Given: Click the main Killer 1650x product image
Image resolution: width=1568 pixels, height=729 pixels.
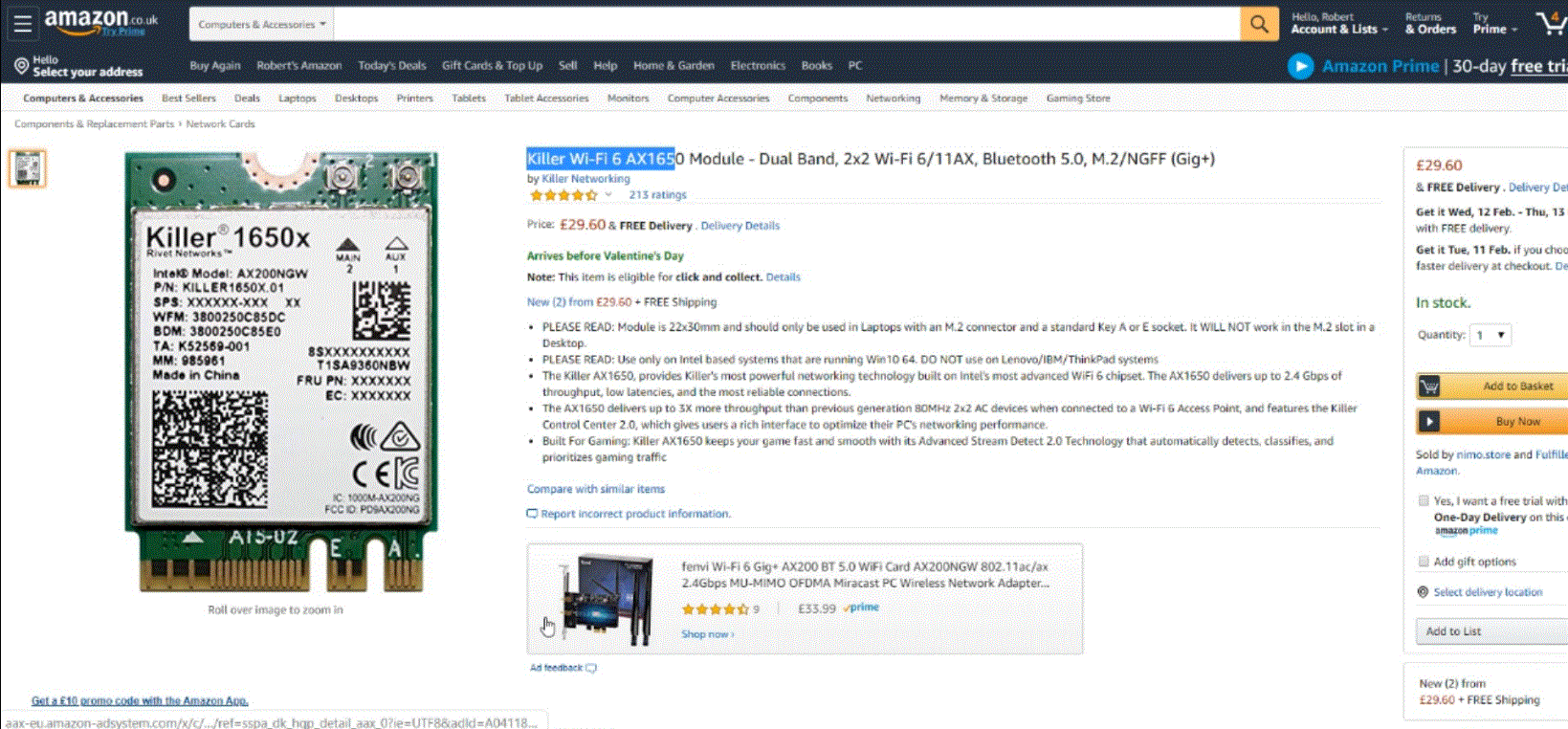Looking at the screenshot, I should (281, 373).
